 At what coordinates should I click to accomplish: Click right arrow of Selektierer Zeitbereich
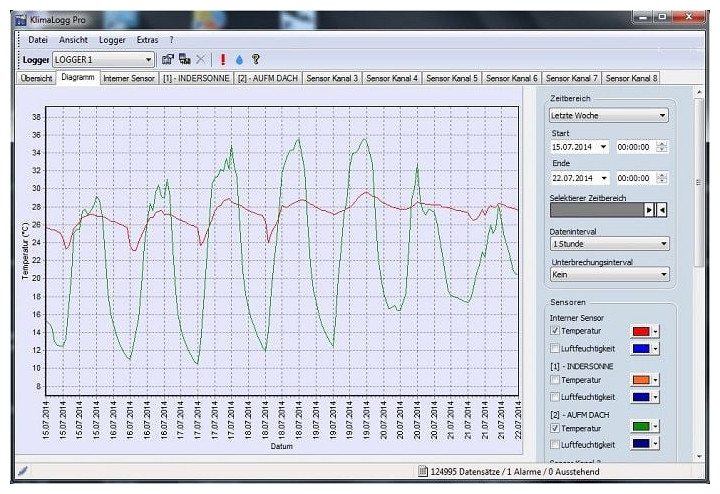coord(649,210)
